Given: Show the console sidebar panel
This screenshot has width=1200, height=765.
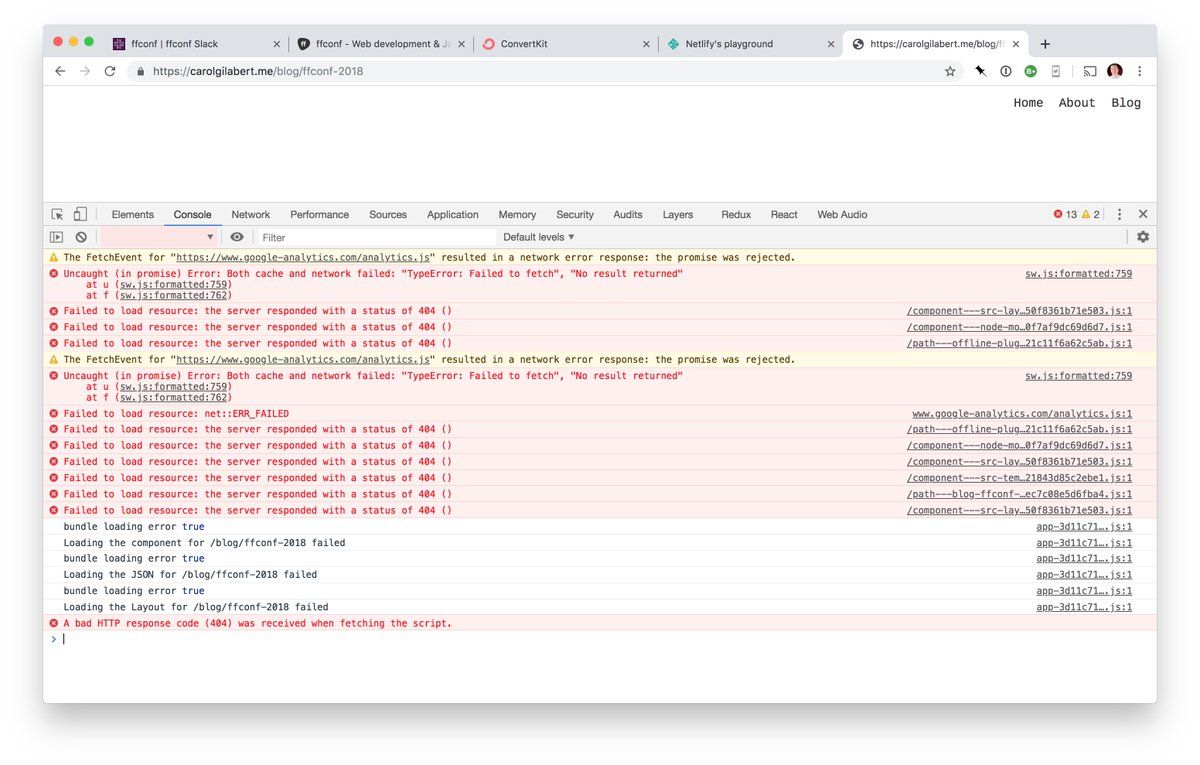Looking at the screenshot, I should (x=57, y=237).
